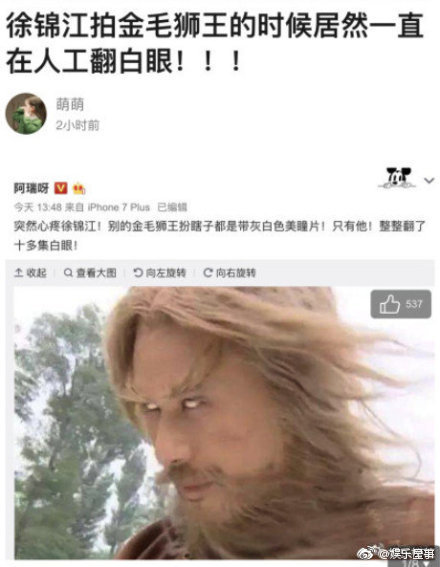Click the 娱乐屋事 Weibo watermark
Screen dimensions: 440x567
point(396,552)
